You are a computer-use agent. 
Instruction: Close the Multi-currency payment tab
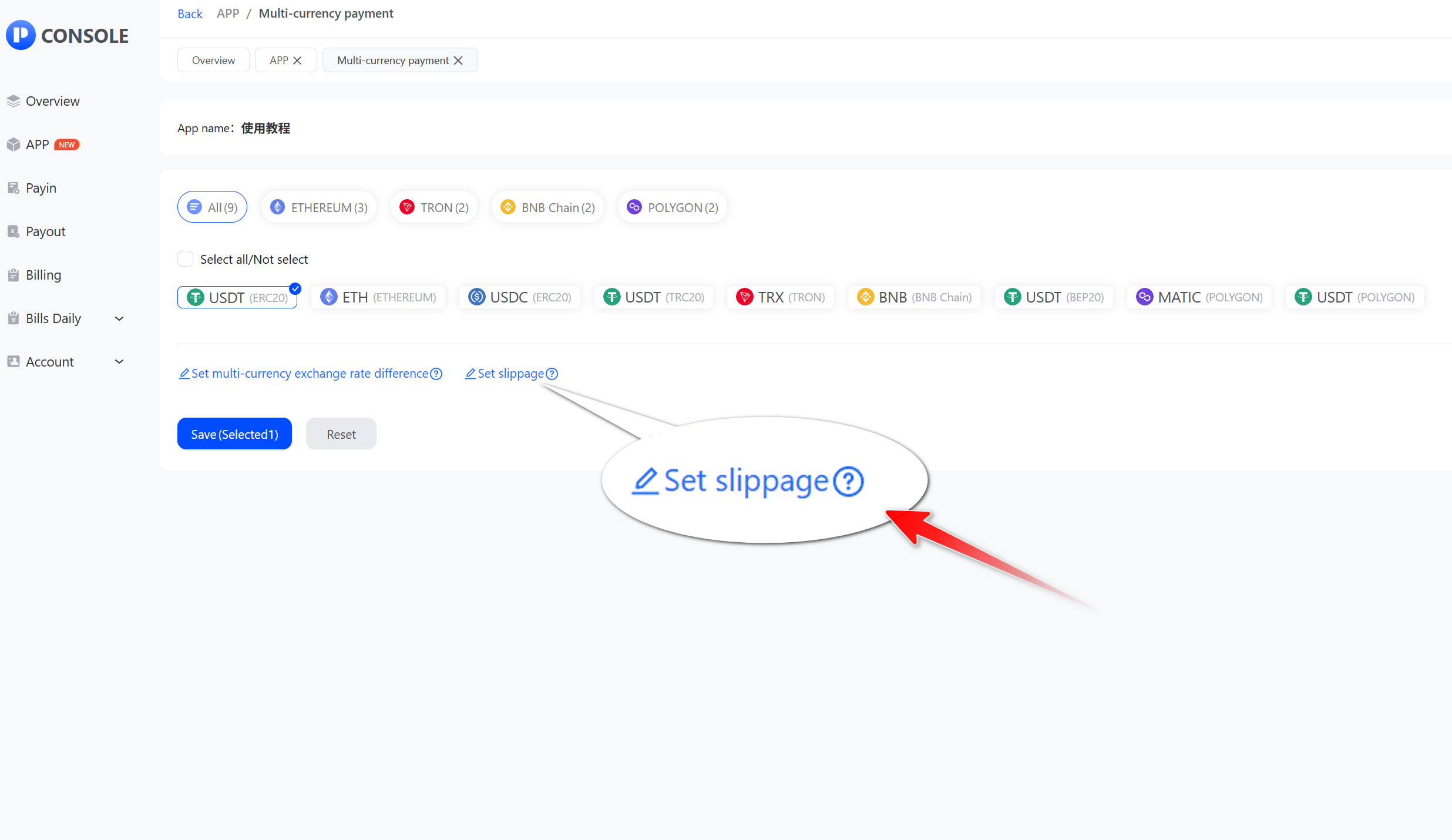point(459,61)
